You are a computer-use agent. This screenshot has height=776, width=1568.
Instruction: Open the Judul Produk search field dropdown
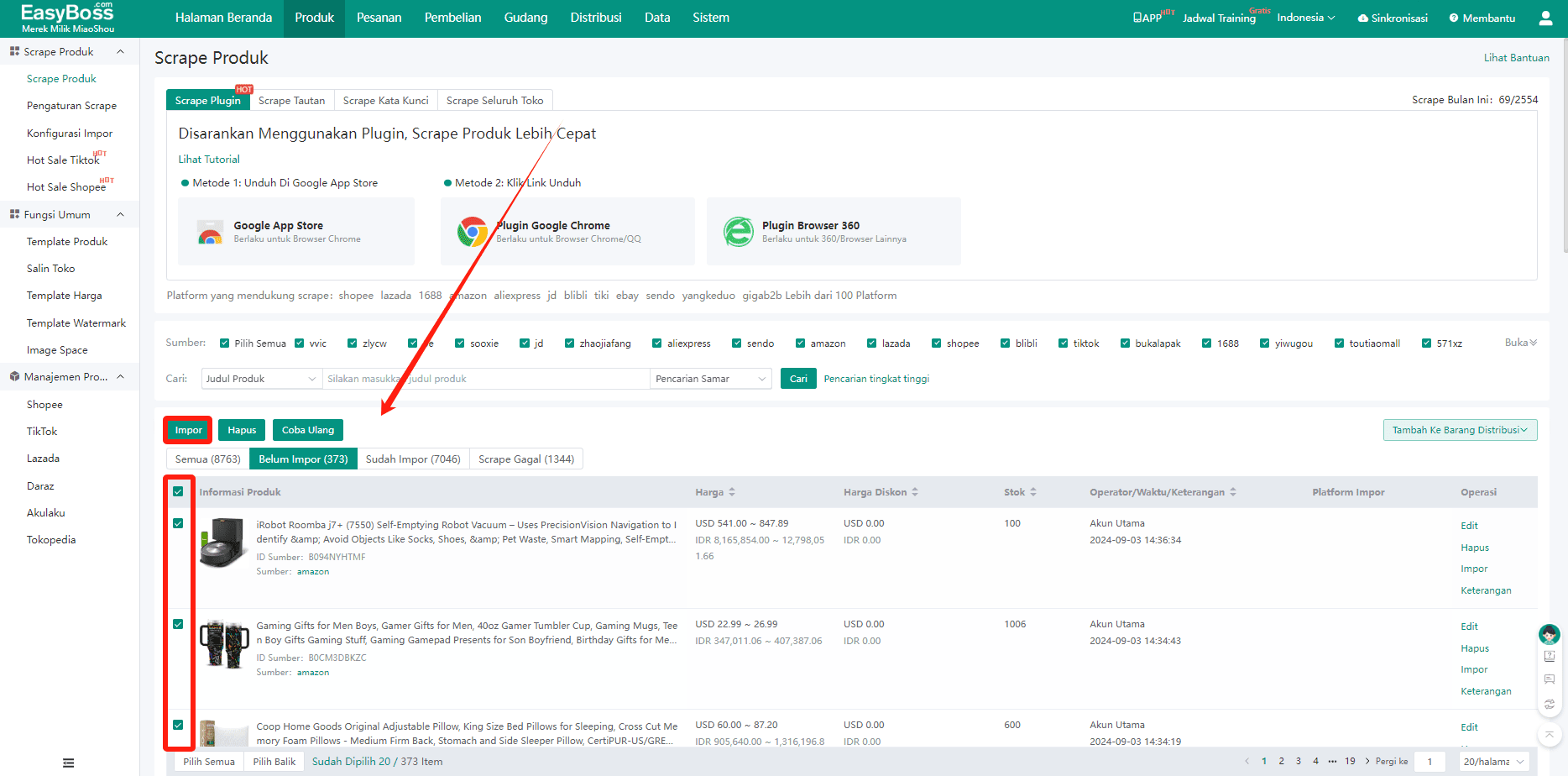click(261, 379)
